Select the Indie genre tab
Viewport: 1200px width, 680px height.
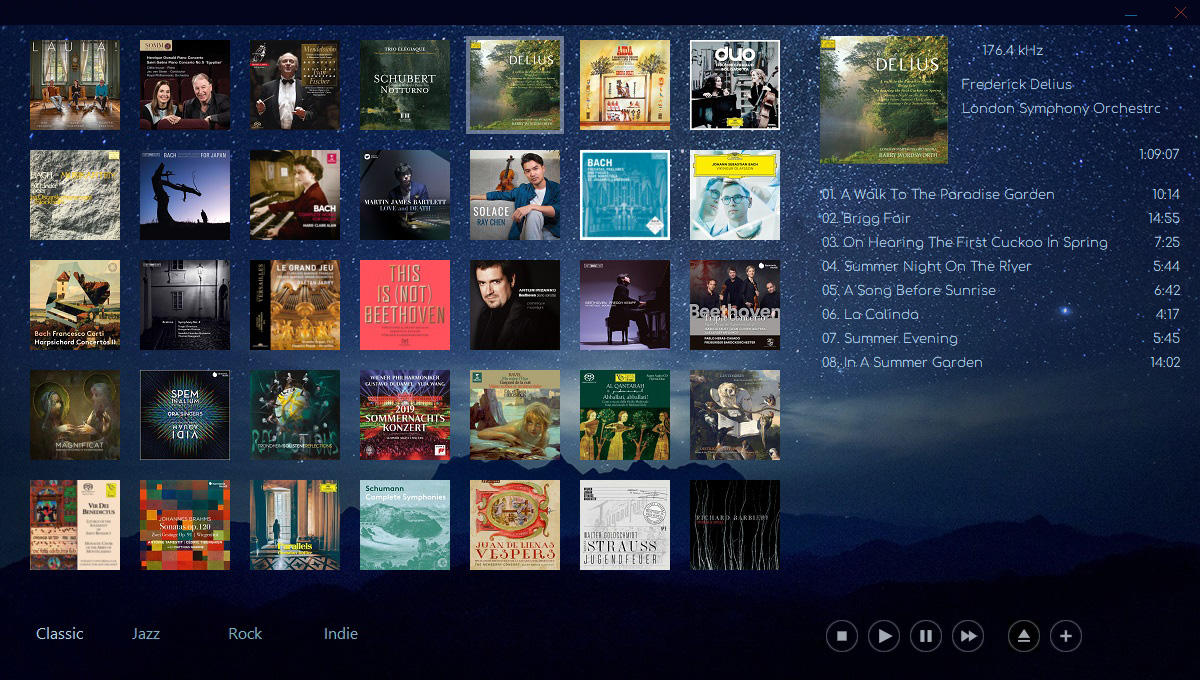click(340, 634)
